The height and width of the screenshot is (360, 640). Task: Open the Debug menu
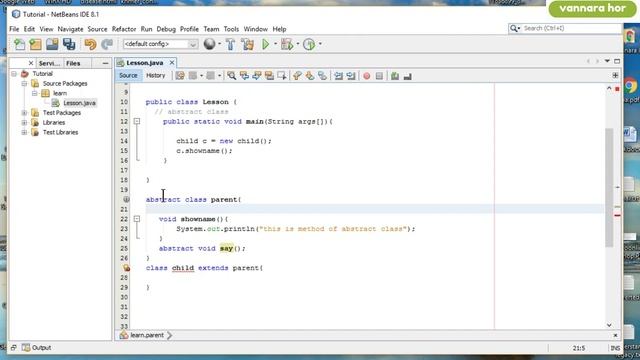tap(166, 29)
